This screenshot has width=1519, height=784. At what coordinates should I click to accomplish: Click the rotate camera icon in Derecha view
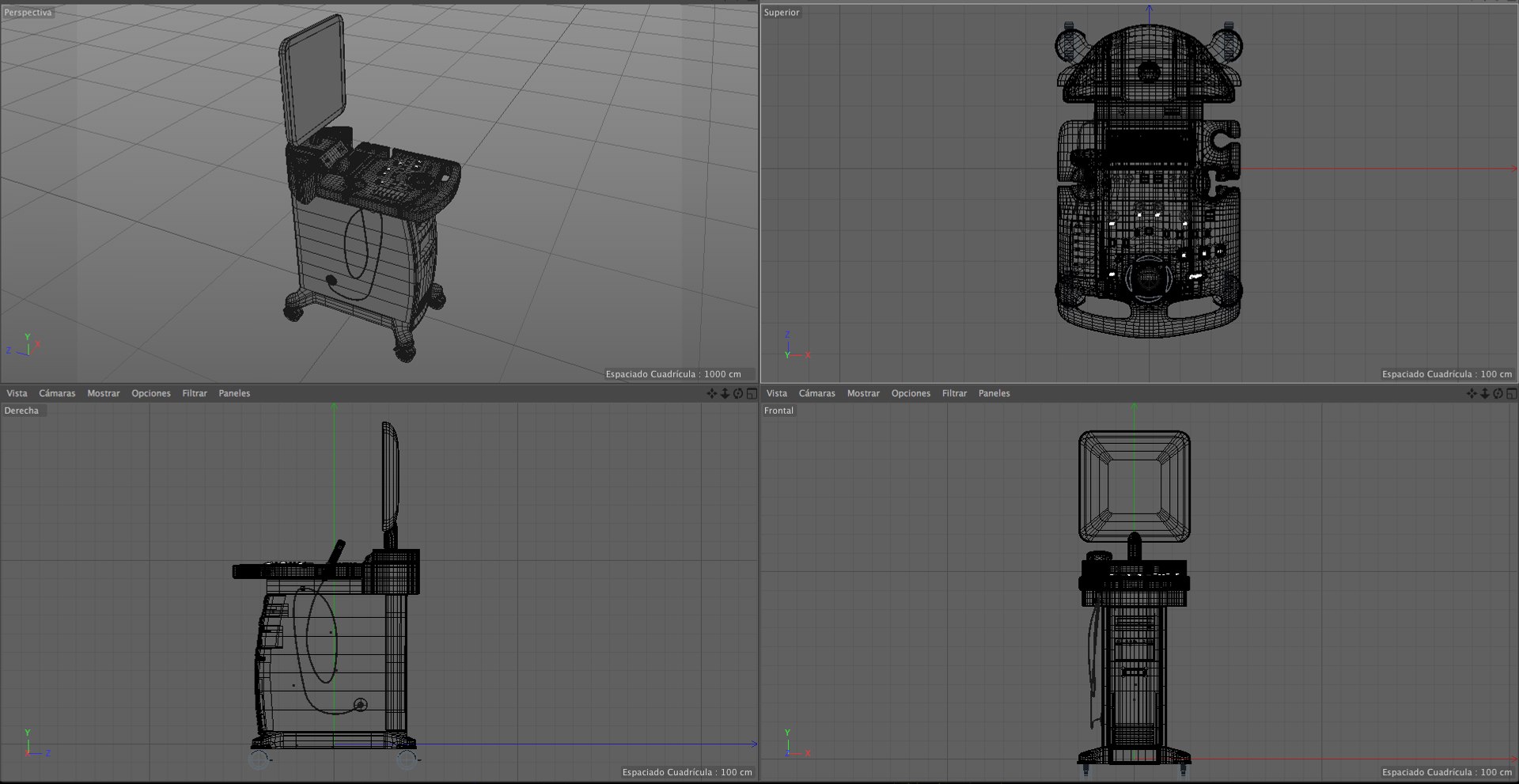(738, 393)
